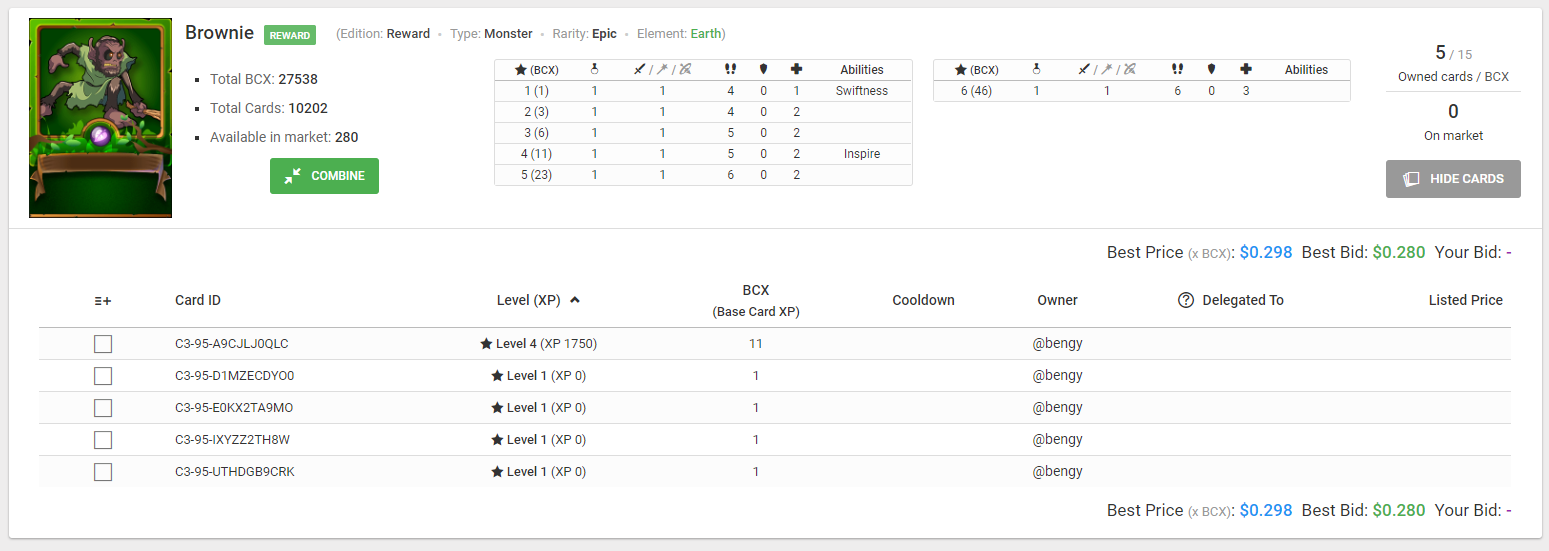1549x551 pixels.
Task: Toggle Level (XP) sort arrow
Action: [575, 300]
